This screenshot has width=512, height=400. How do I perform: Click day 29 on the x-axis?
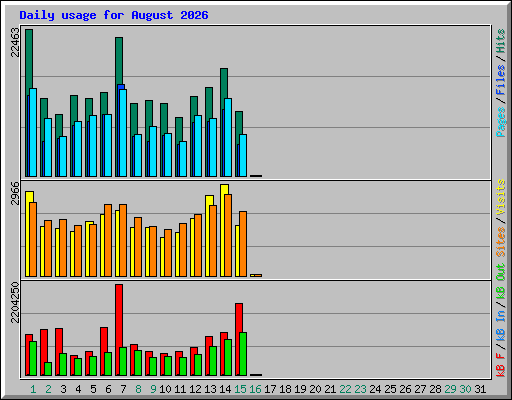450,389
